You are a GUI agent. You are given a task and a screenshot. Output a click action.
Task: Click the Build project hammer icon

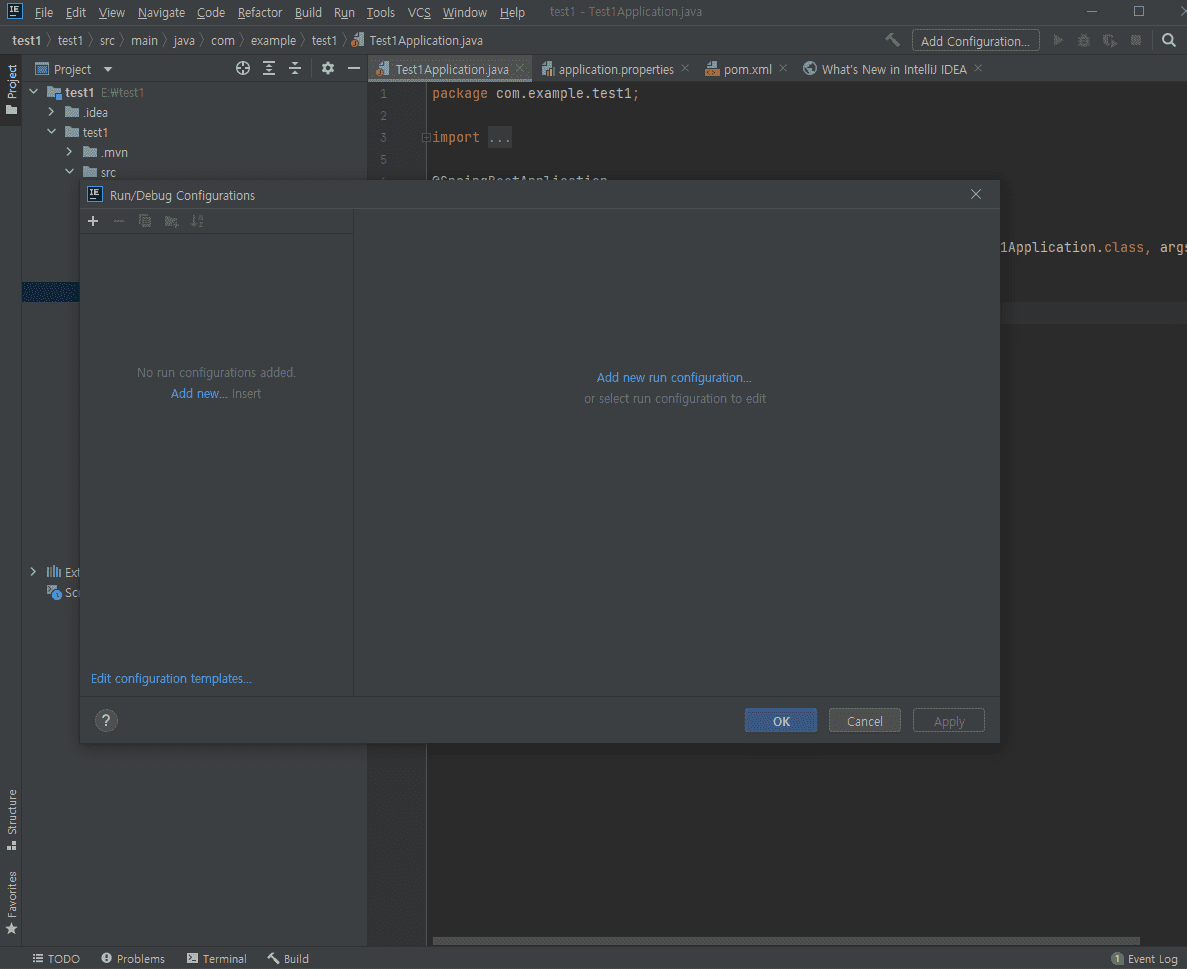(892, 41)
